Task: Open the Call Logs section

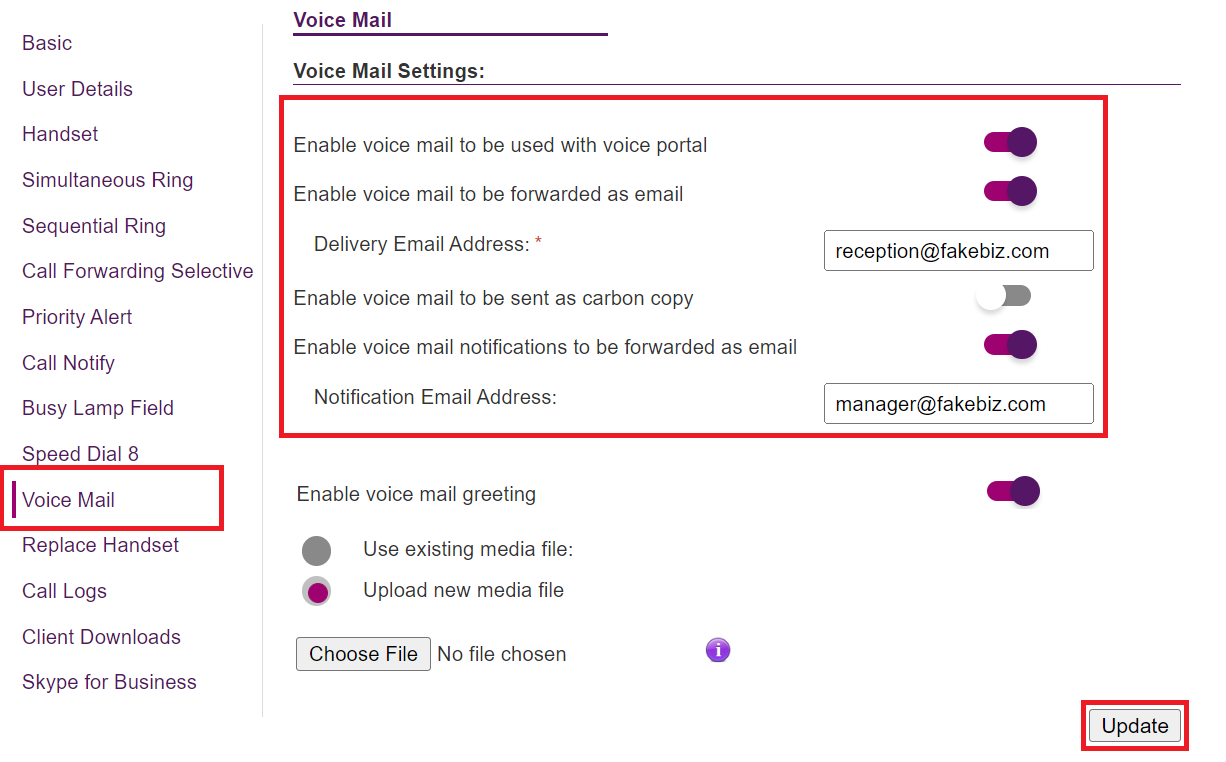Action: pos(64,591)
